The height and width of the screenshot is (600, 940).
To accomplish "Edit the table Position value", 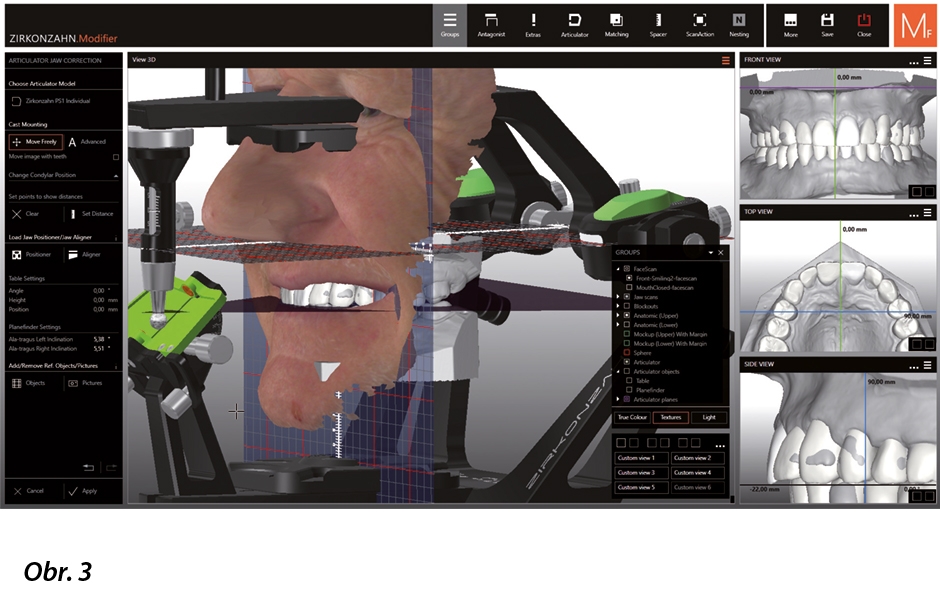I will tap(98, 310).
